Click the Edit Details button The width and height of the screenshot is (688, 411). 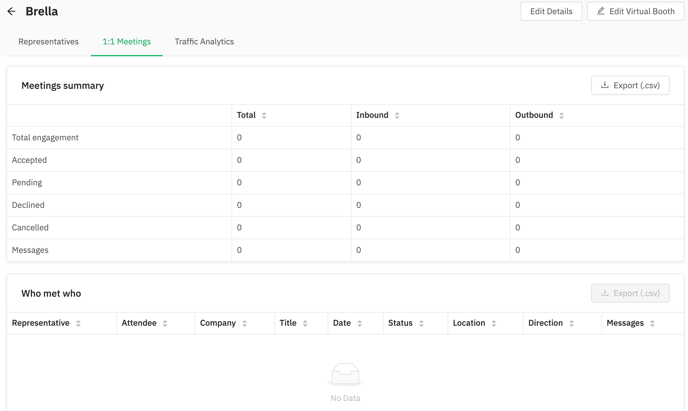[x=551, y=11]
